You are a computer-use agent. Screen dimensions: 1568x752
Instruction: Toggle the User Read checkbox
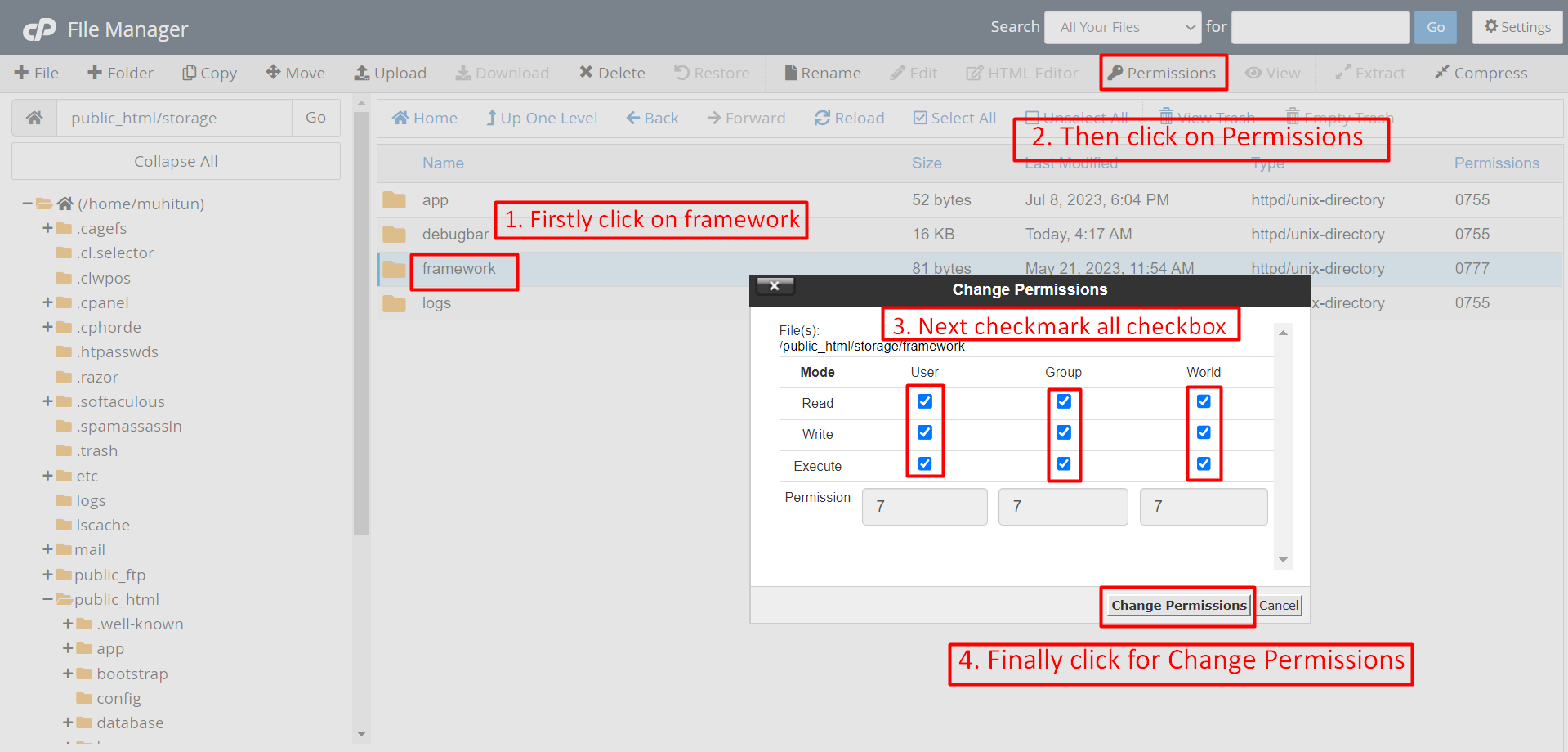click(x=925, y=401)
